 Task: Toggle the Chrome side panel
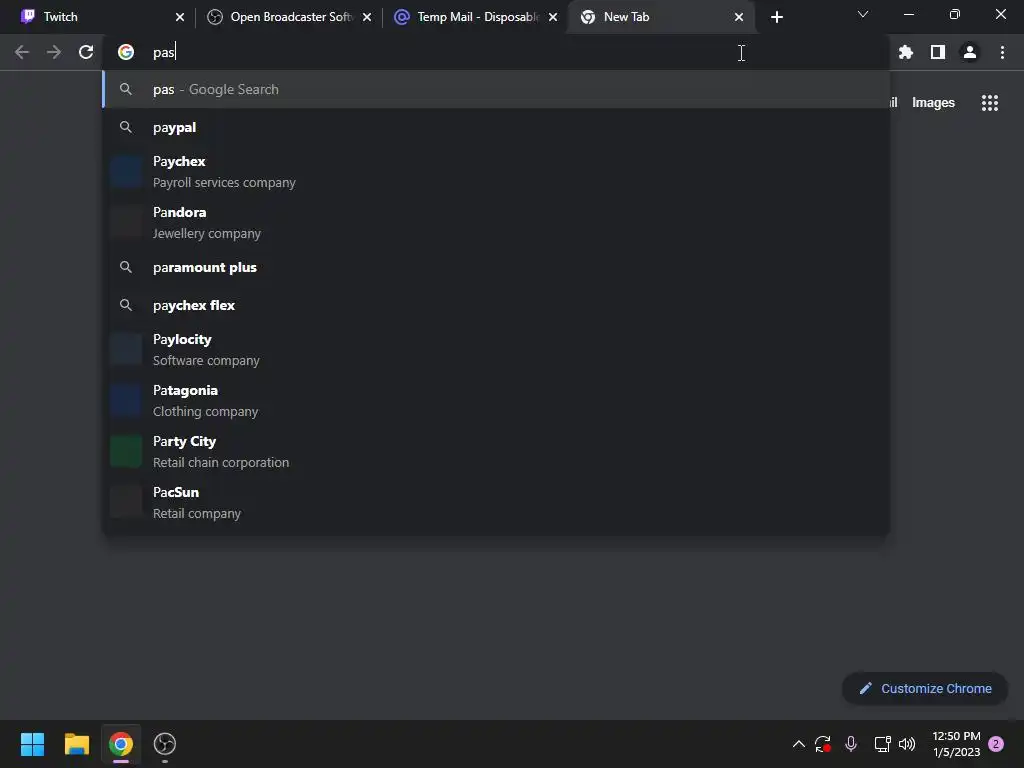[938, 52]
